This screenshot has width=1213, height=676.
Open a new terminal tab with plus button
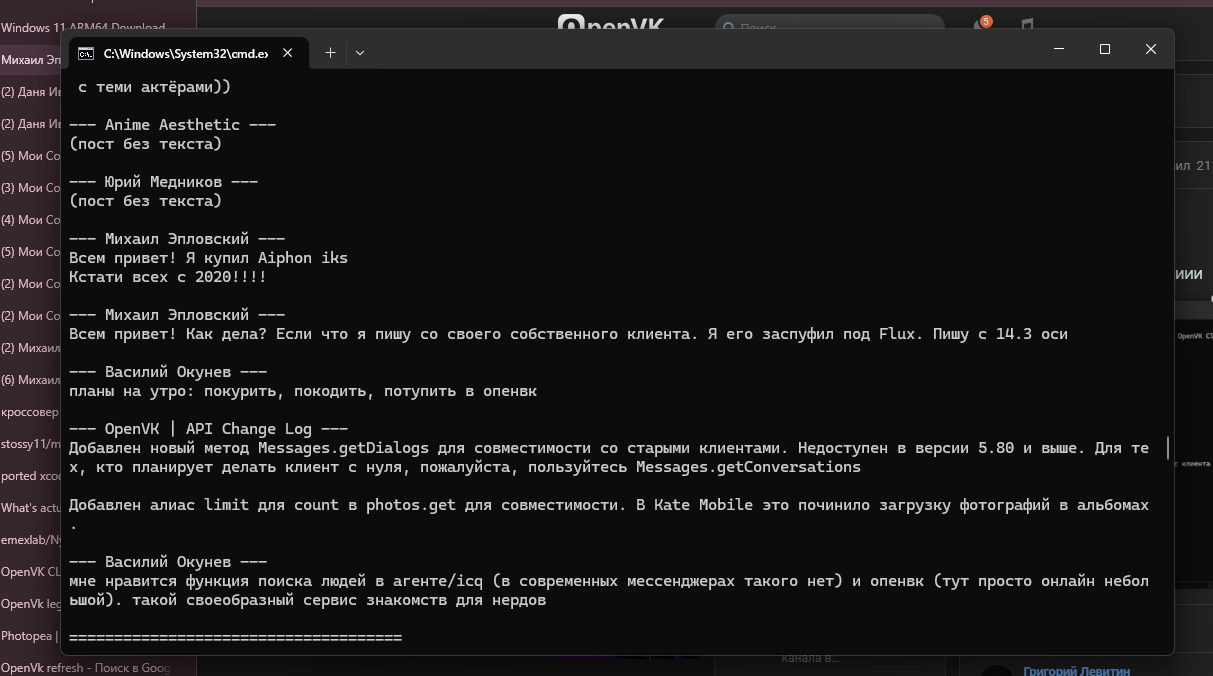[331, 53]
